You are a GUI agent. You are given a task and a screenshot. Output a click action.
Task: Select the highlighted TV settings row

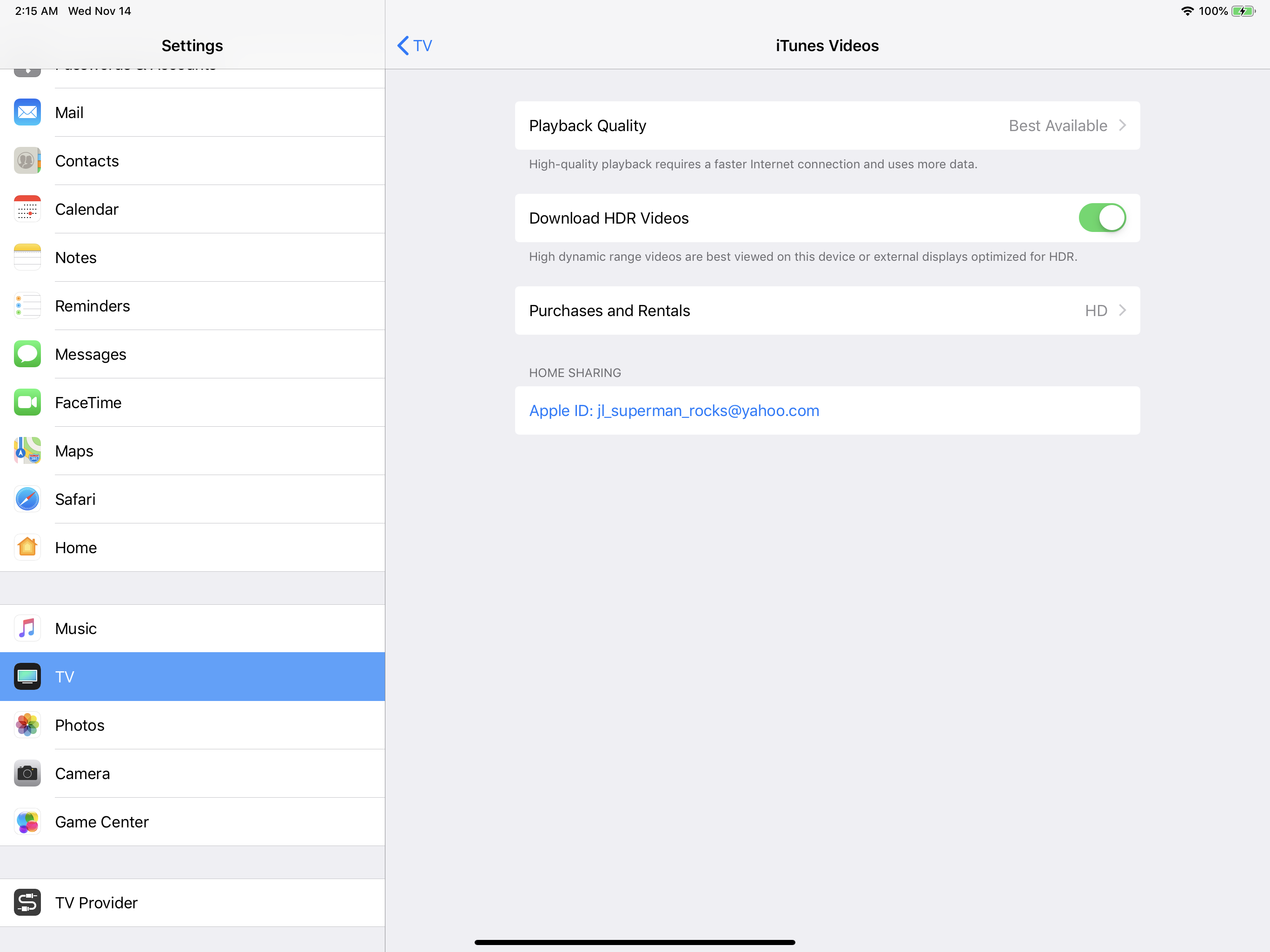coord(192,676)
